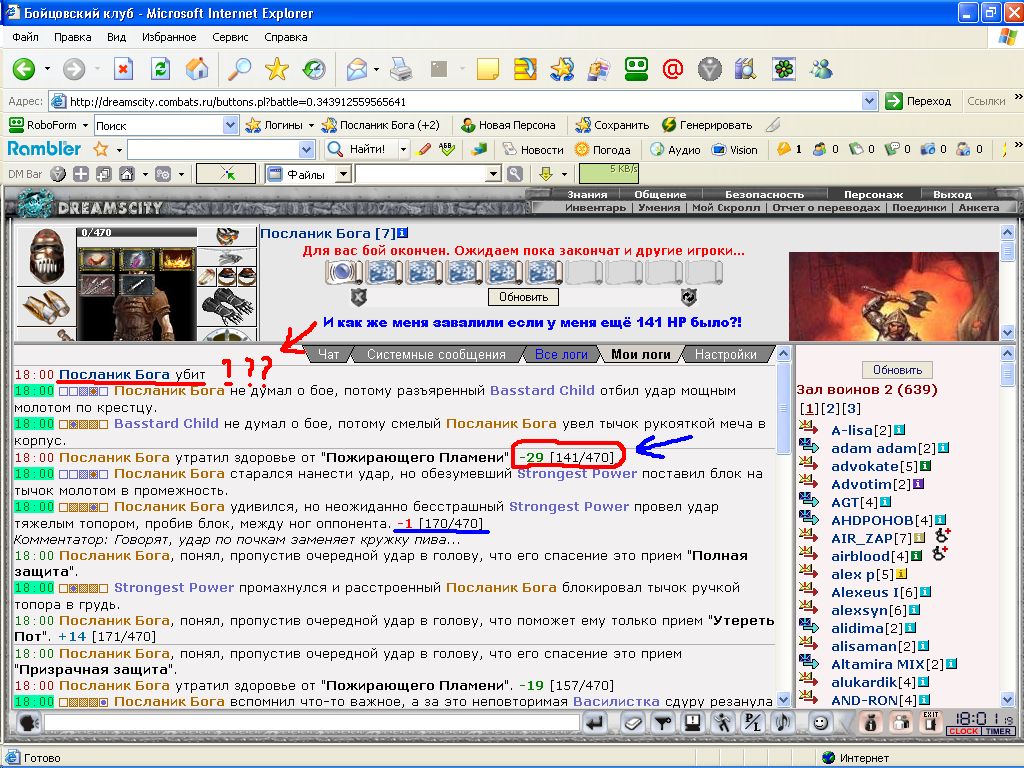This screenshot has height=768, width=1024.
Task: Click the Обновить button under techniques
Action: (x=523, y=297)
